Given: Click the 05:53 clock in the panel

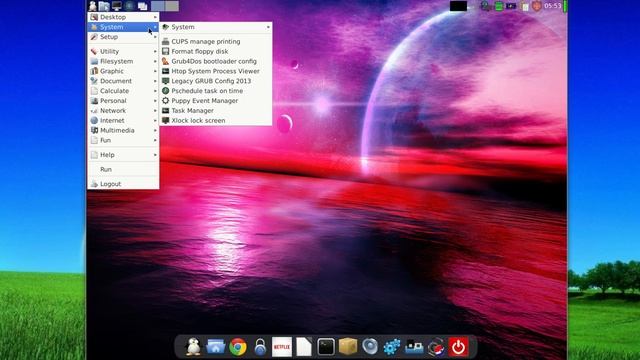Looking at the screenshot, I should [x=553, y=6].
